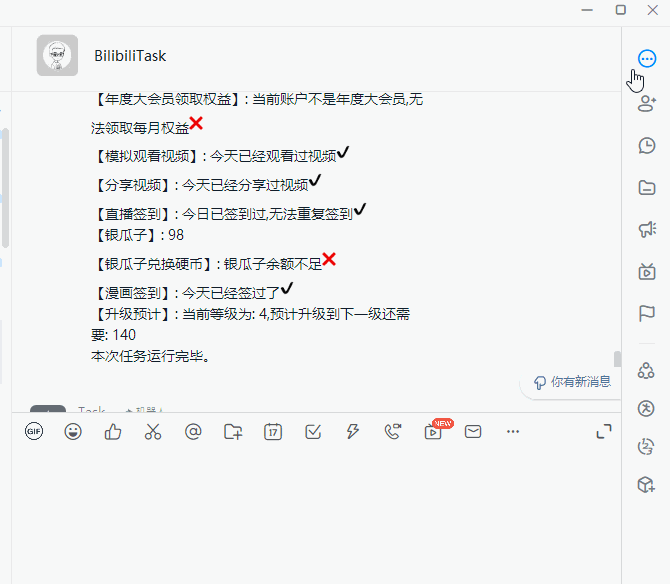670x584 pixels.
Task: Open the NEW live video feature
Action: click(433, 431)
